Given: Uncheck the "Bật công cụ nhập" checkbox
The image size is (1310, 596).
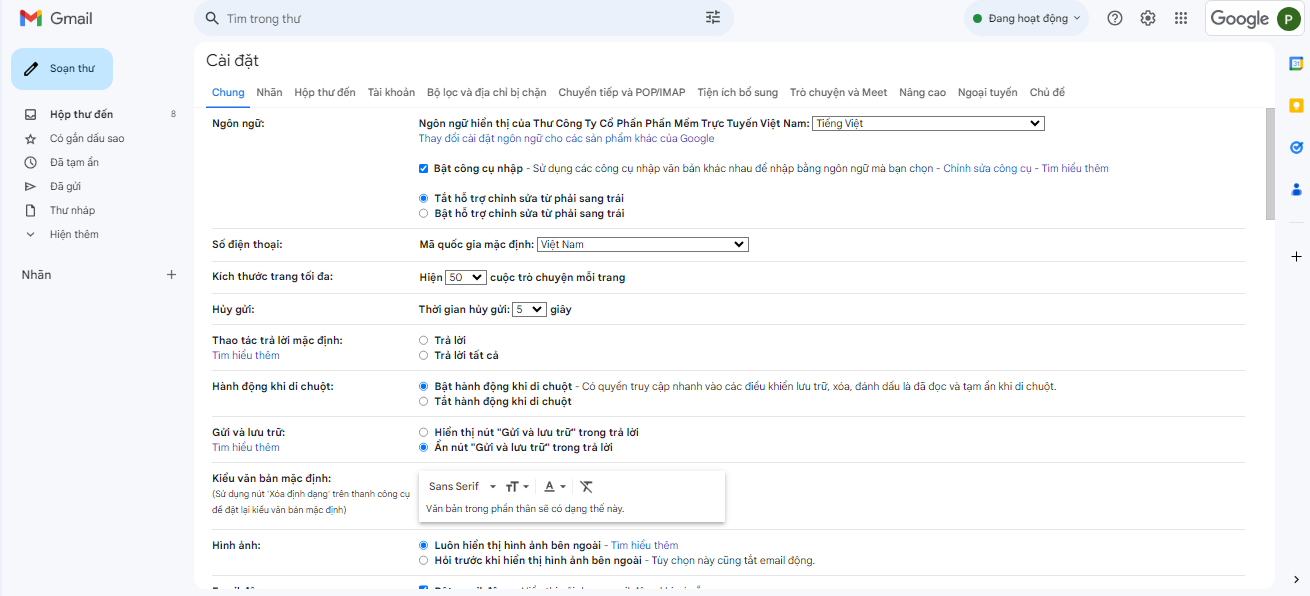Looking at the screenshot, I should click(x=424, y=169).
